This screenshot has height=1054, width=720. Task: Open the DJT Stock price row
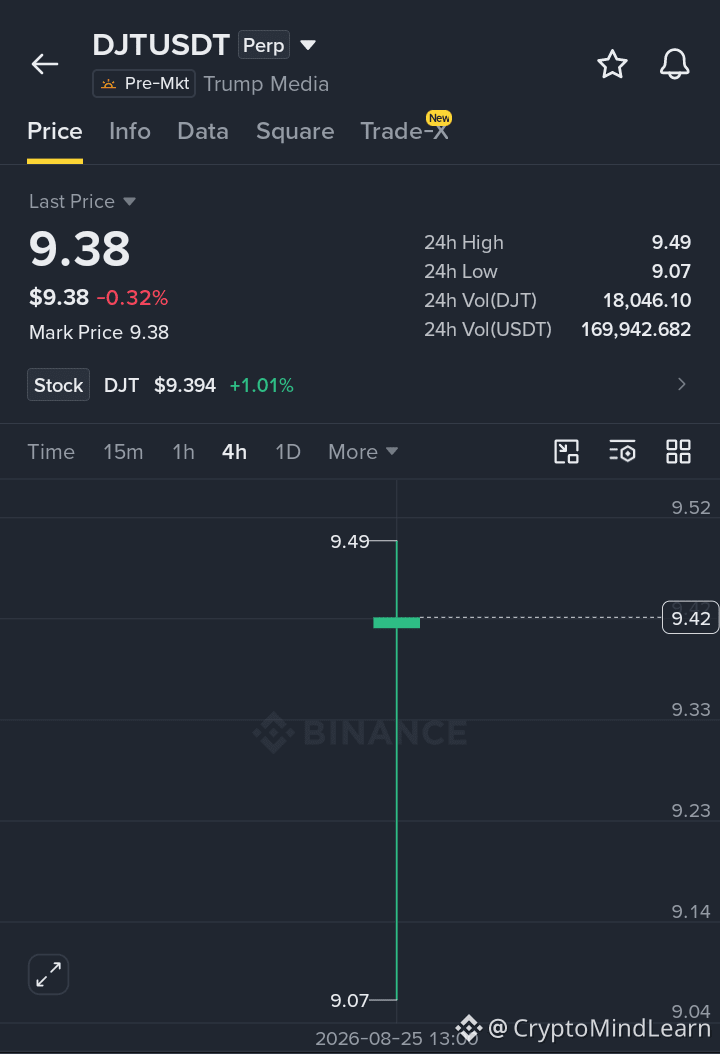[x=360, y=384]
